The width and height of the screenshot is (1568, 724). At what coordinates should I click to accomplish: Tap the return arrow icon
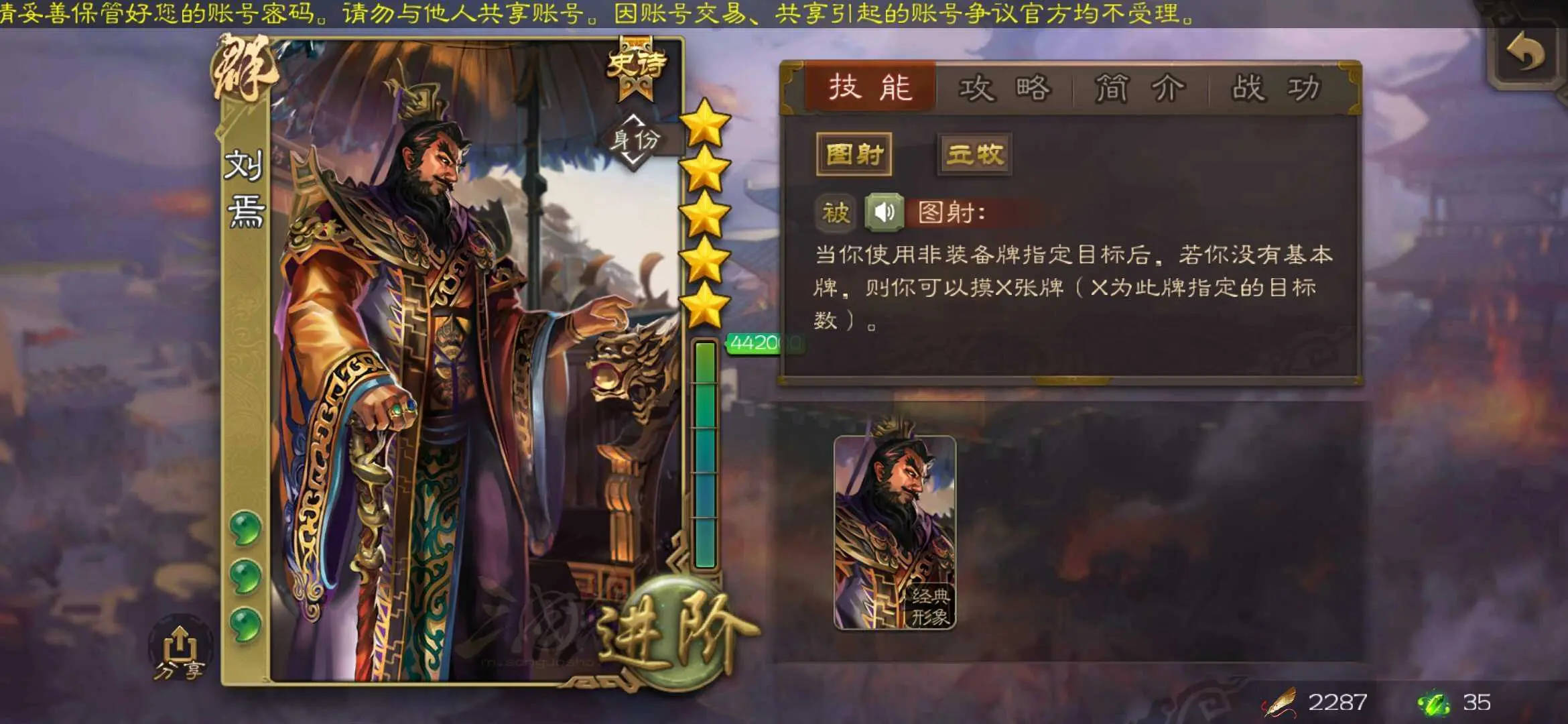point(1526,54)
